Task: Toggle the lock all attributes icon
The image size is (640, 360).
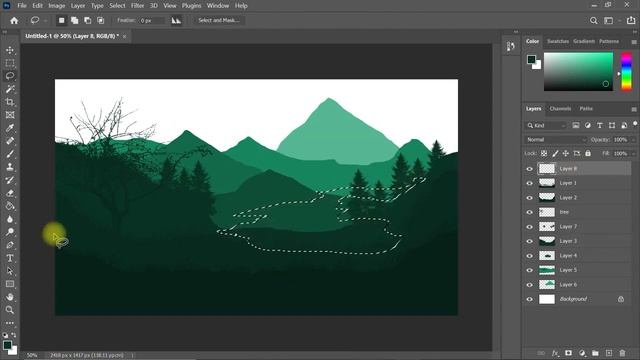Action: tap(588, 153)
